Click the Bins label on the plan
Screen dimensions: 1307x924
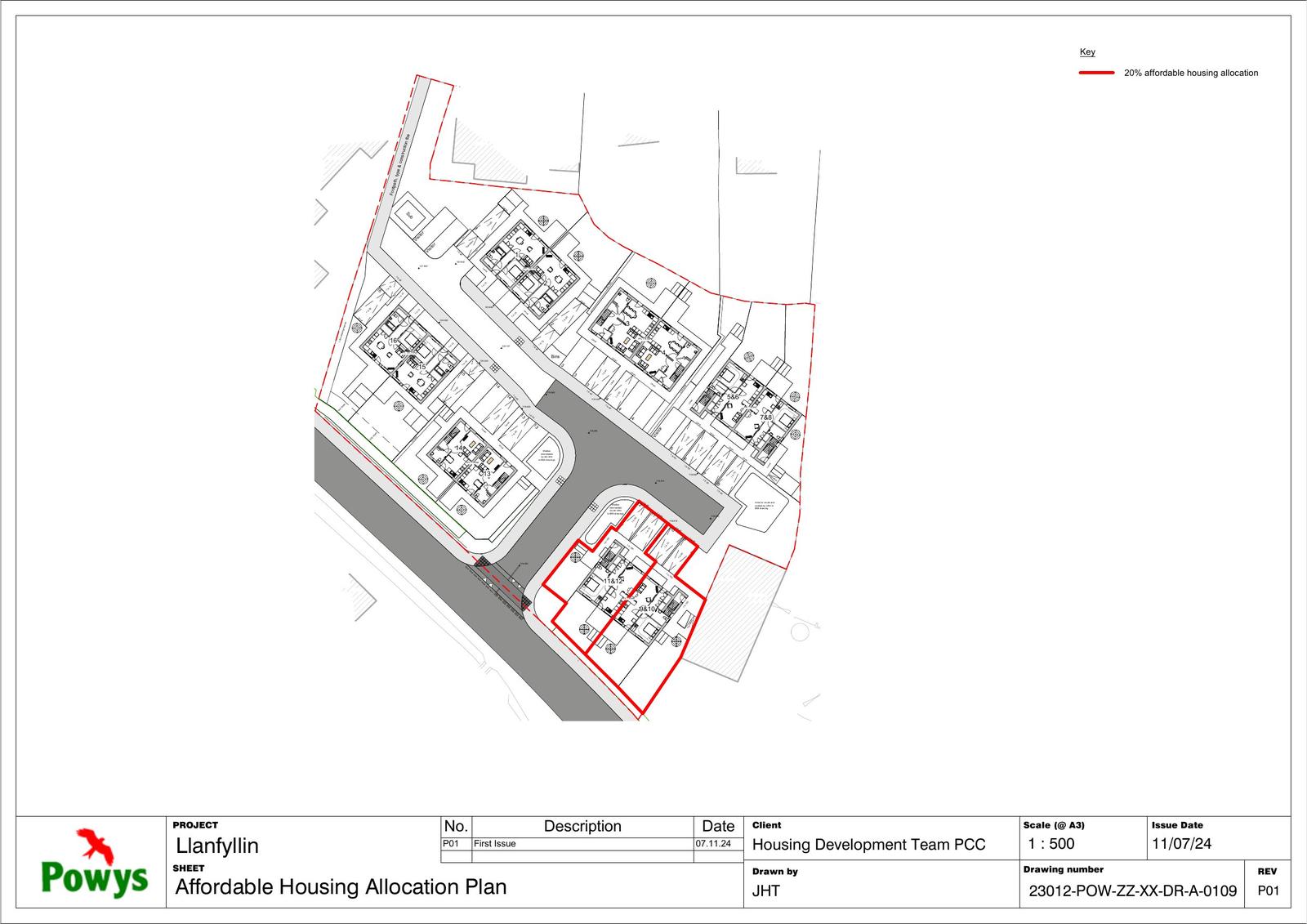pos(558,357)
